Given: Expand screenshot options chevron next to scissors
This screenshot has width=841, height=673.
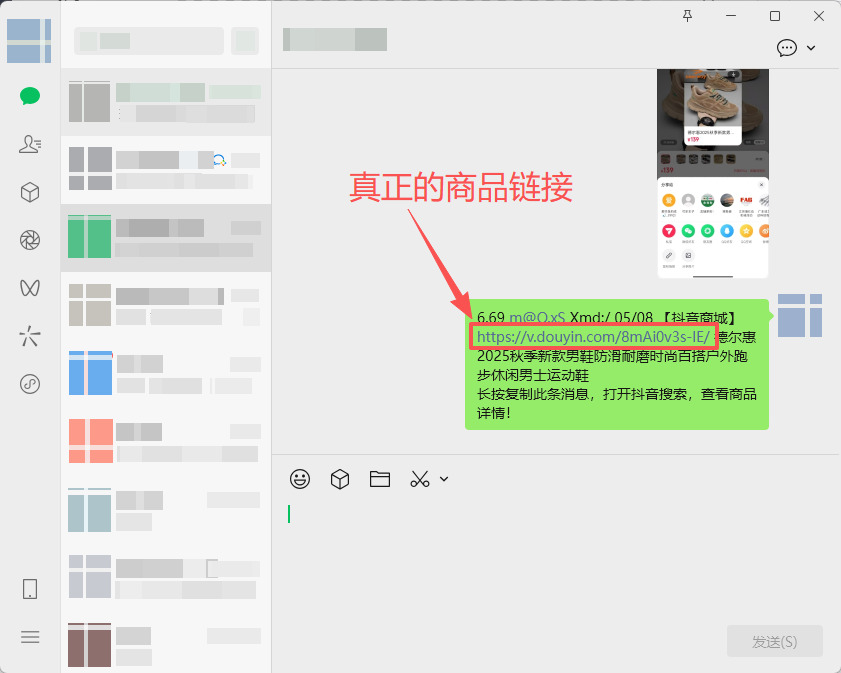Looking at the screenshot, I should coord(444,478).
